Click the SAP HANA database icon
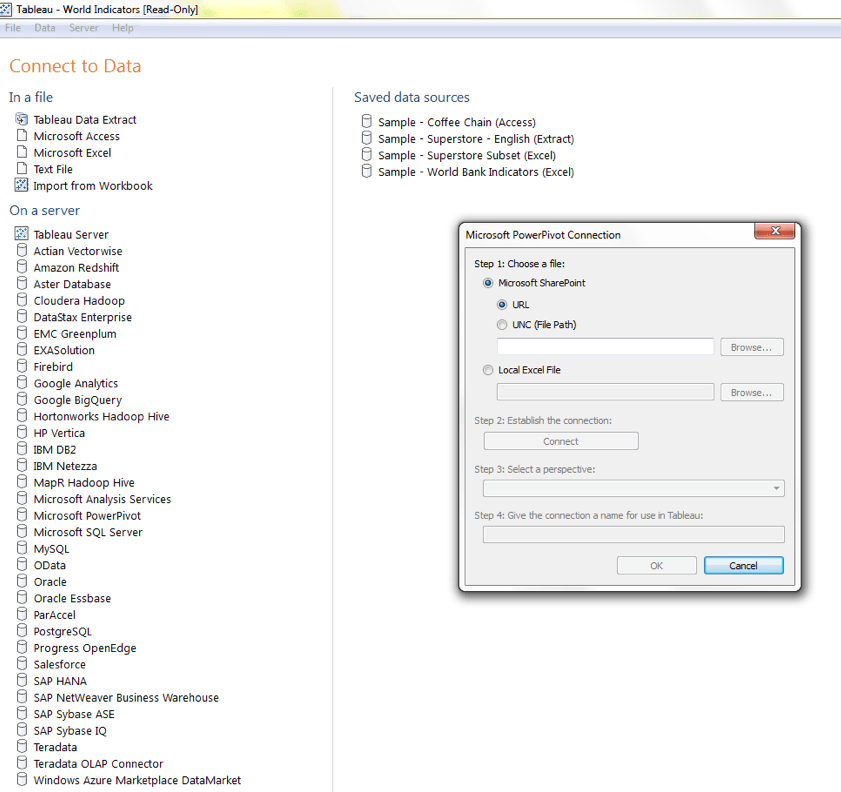This screenshot has height=792, width=841. [x=22, y=680]
